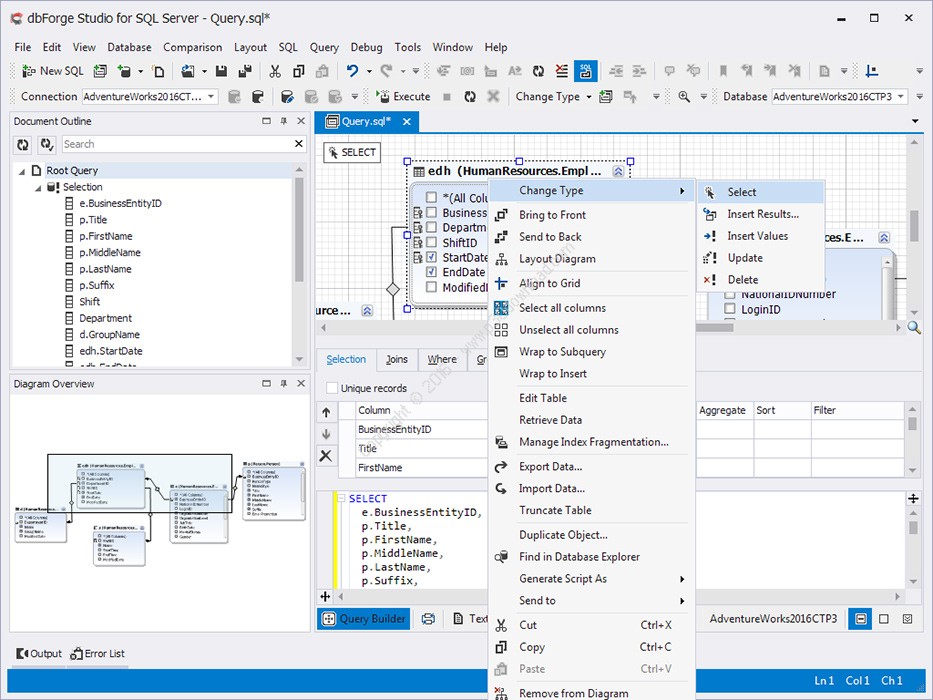The image size is (933, 700).
Task: Open the document tabs list dropdown arrow
Action: (915, 121)
